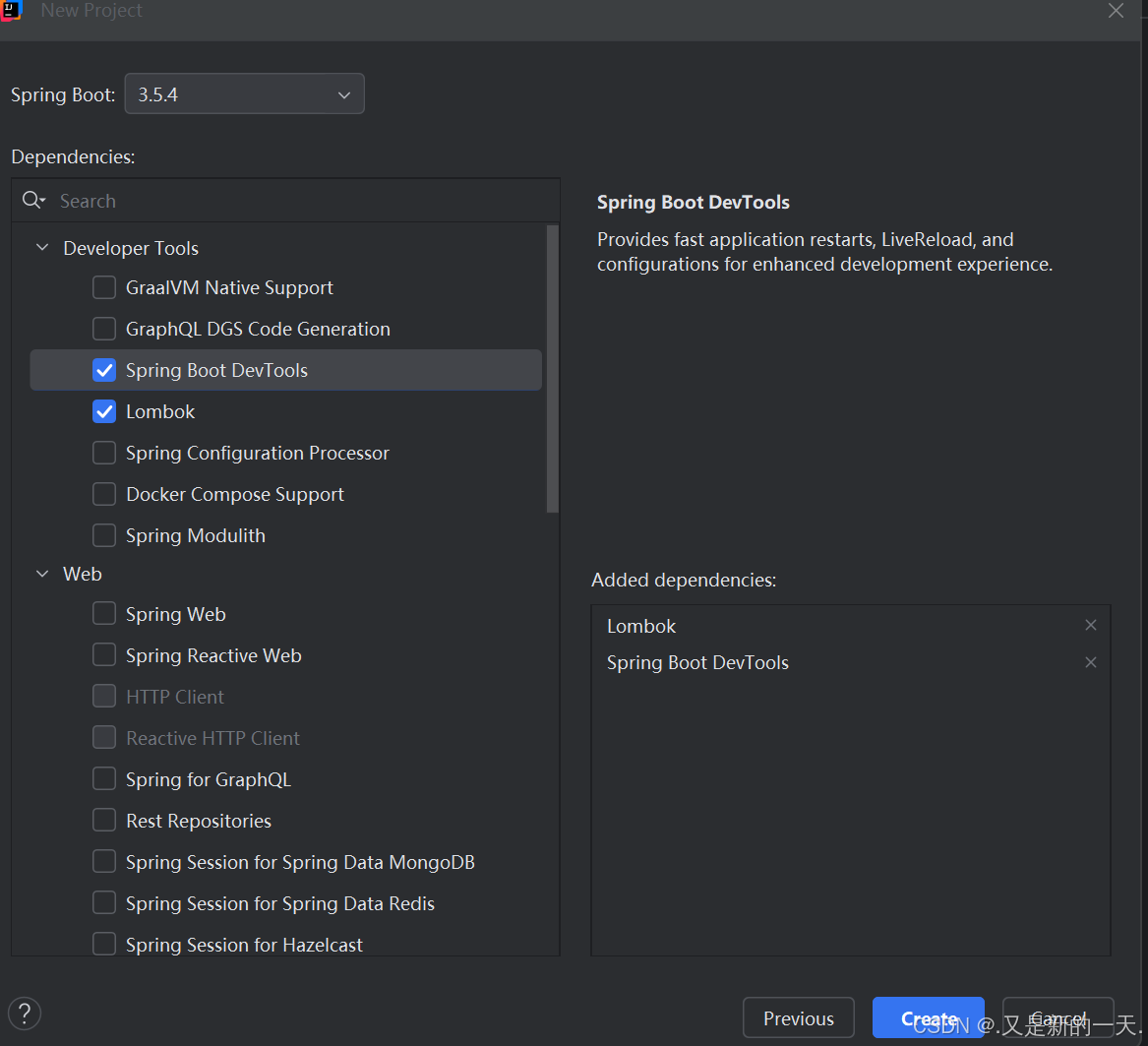
Task: Click the dependencies Search field
Action: 285,201
